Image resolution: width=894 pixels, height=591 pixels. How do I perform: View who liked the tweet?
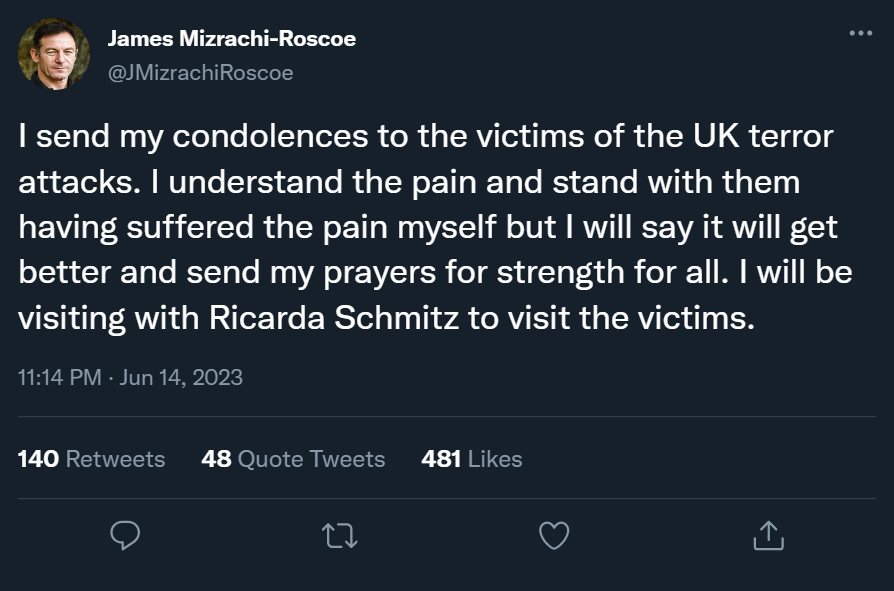[471, 459]
